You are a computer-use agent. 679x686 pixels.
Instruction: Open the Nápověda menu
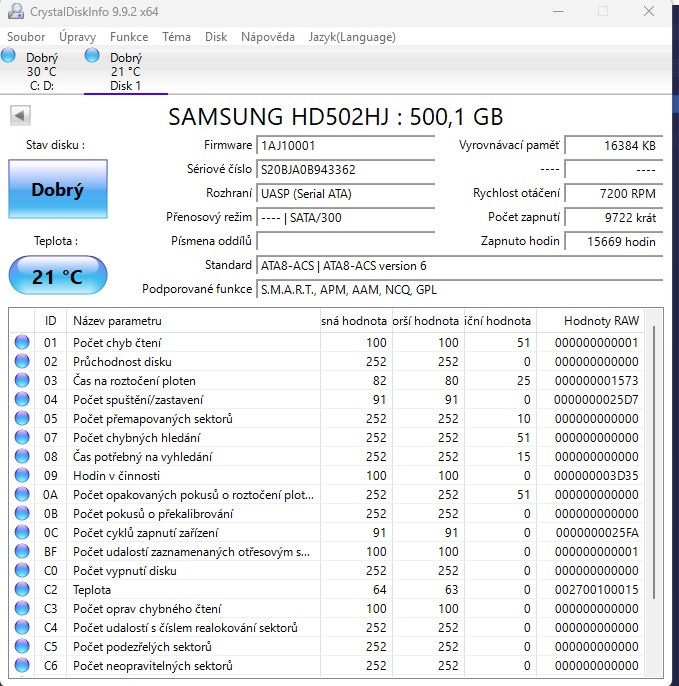tap(268, 37)
